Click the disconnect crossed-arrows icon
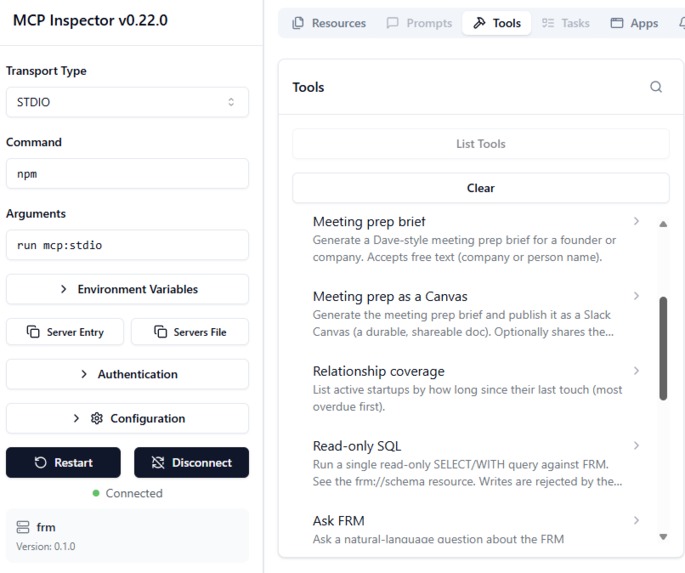 pos(158,463)
